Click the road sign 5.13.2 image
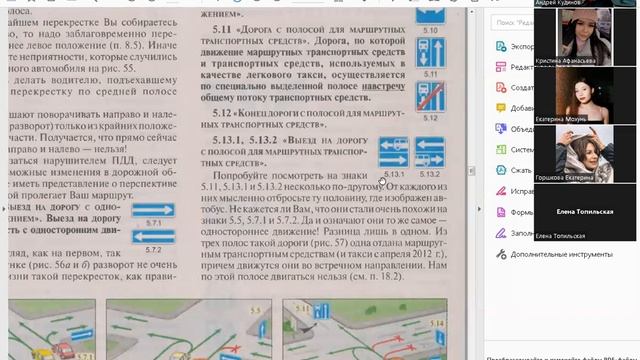 (430, 152)
